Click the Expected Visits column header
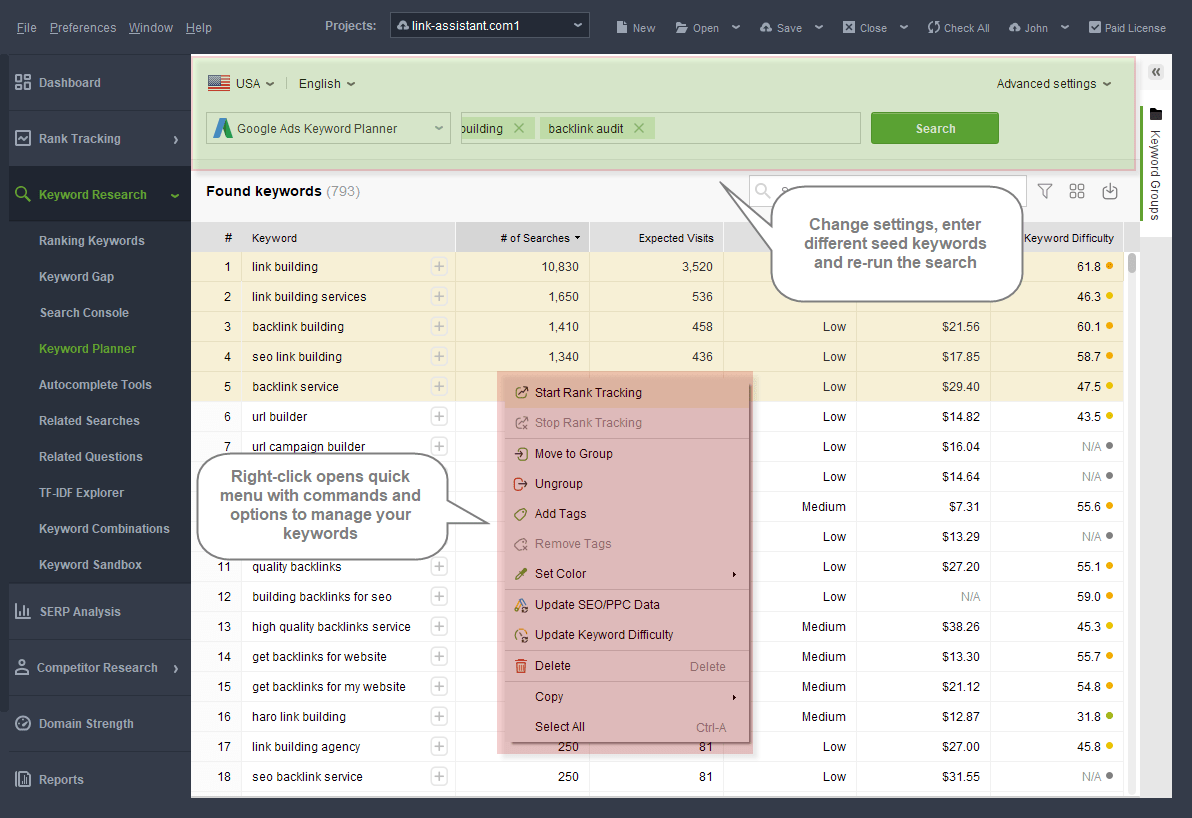The image size is (1192, 818). pyautogui.click(x=657, y=238)
